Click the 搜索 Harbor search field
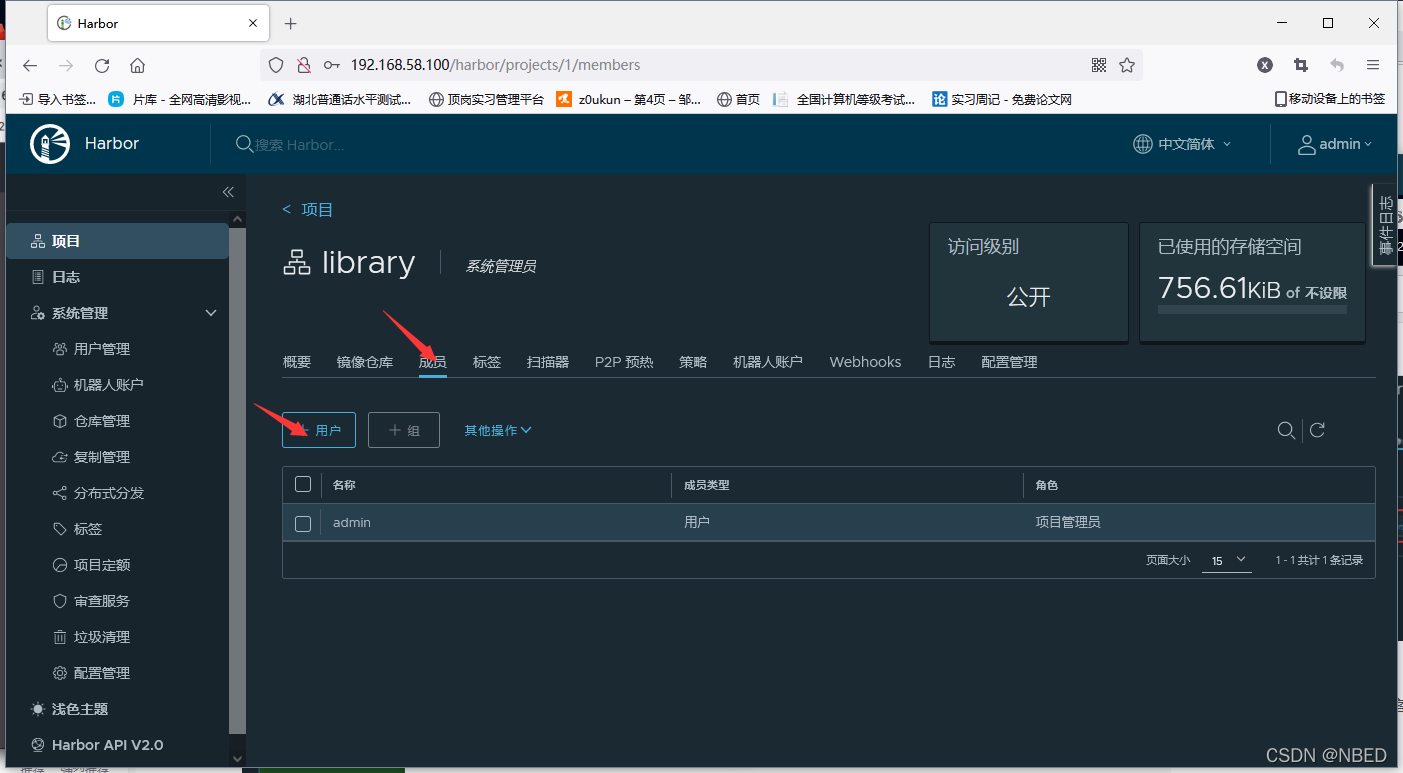 pyautogui.click(x=300, y=144)
